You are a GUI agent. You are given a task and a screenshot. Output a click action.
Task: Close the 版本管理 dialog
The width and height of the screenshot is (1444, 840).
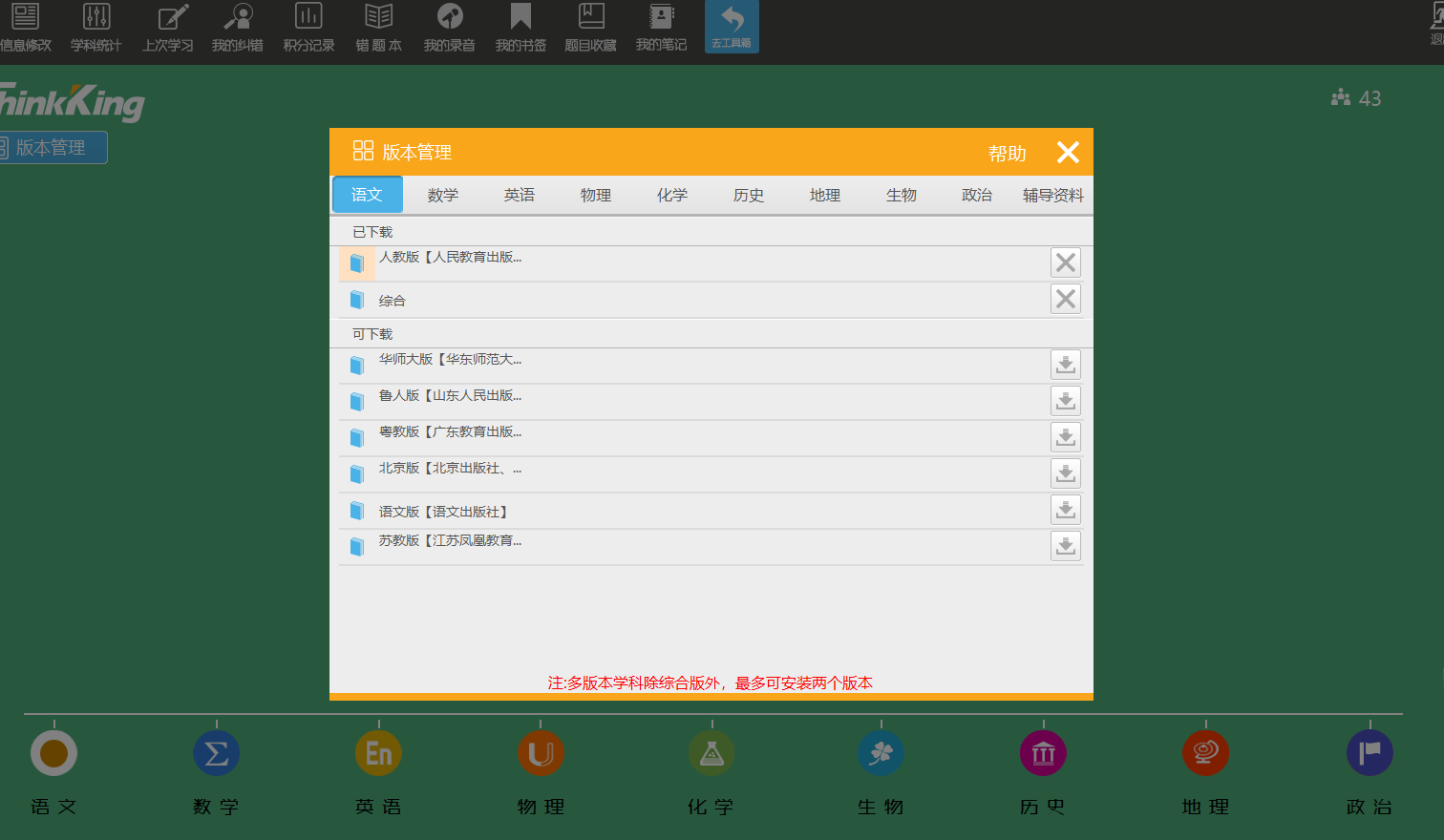point(1068,153)
